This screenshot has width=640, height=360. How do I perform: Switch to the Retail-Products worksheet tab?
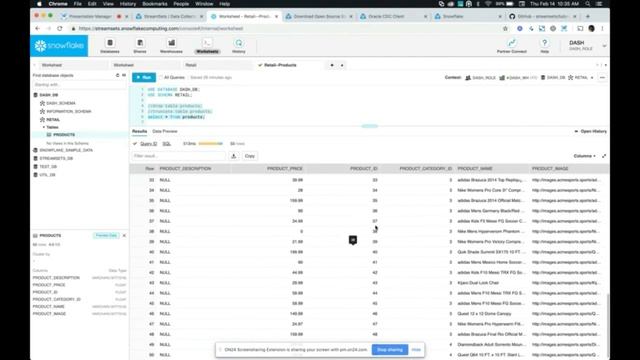280,65
